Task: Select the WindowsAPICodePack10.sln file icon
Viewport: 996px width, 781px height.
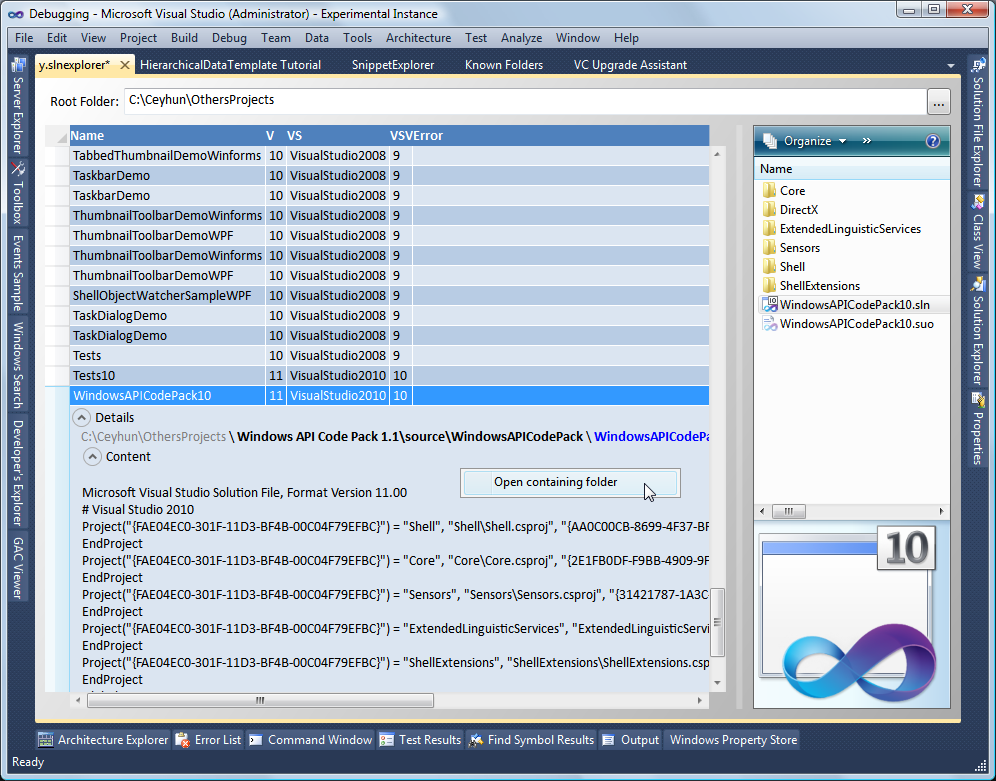Action: [769, 305]
